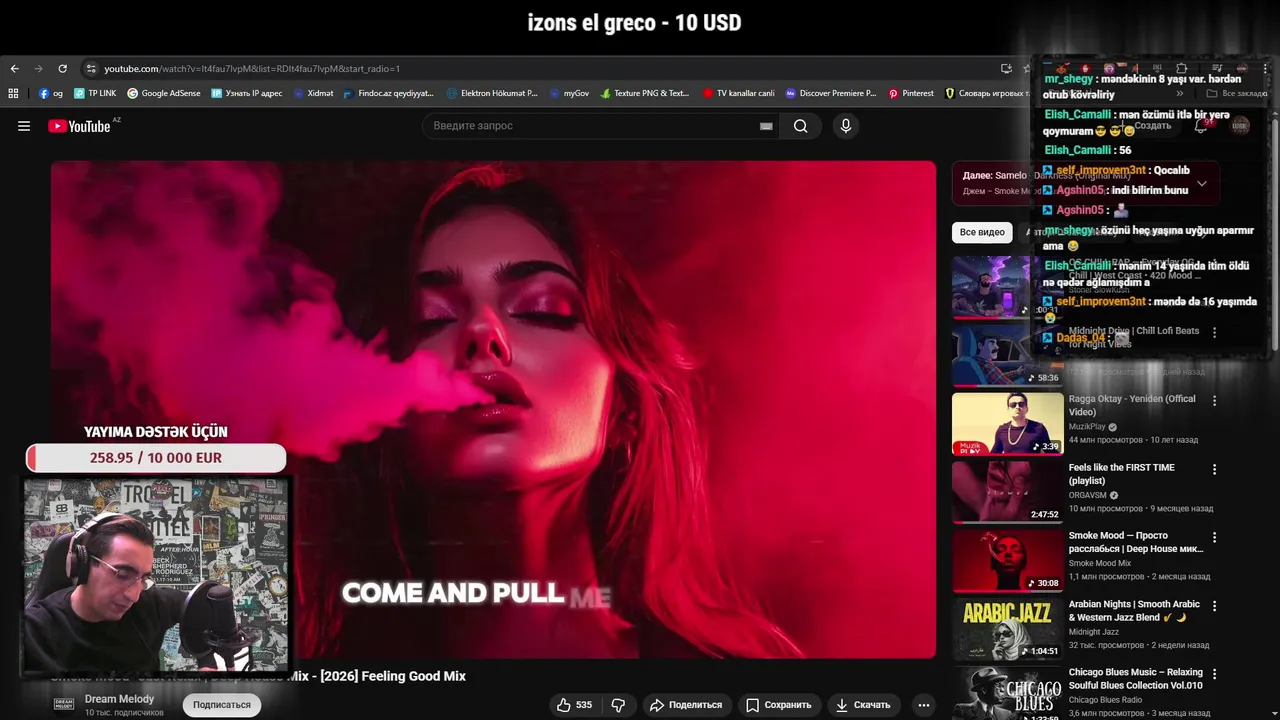Open the Facebook 'og' bookmark
The image size is (1280, 720).
click(51, 93)
